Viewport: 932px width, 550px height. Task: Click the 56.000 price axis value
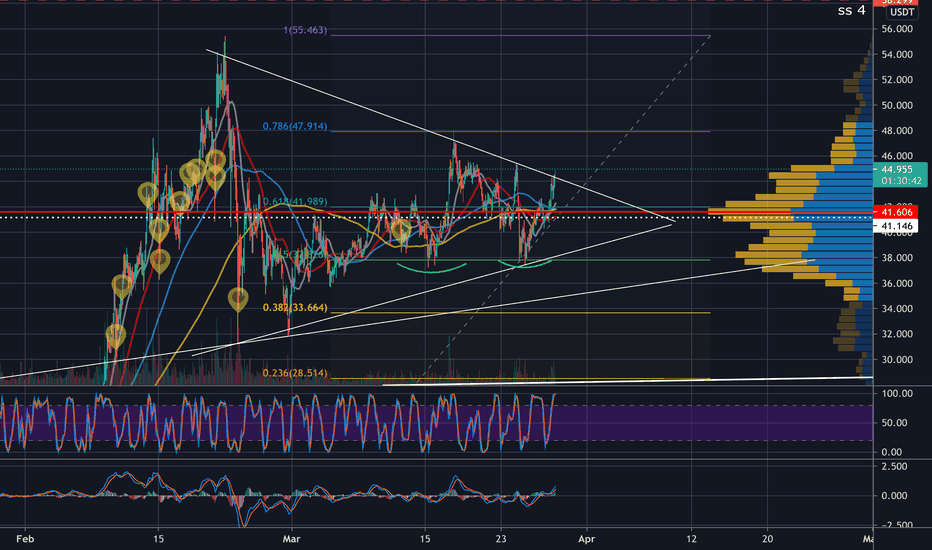(897, 29)
